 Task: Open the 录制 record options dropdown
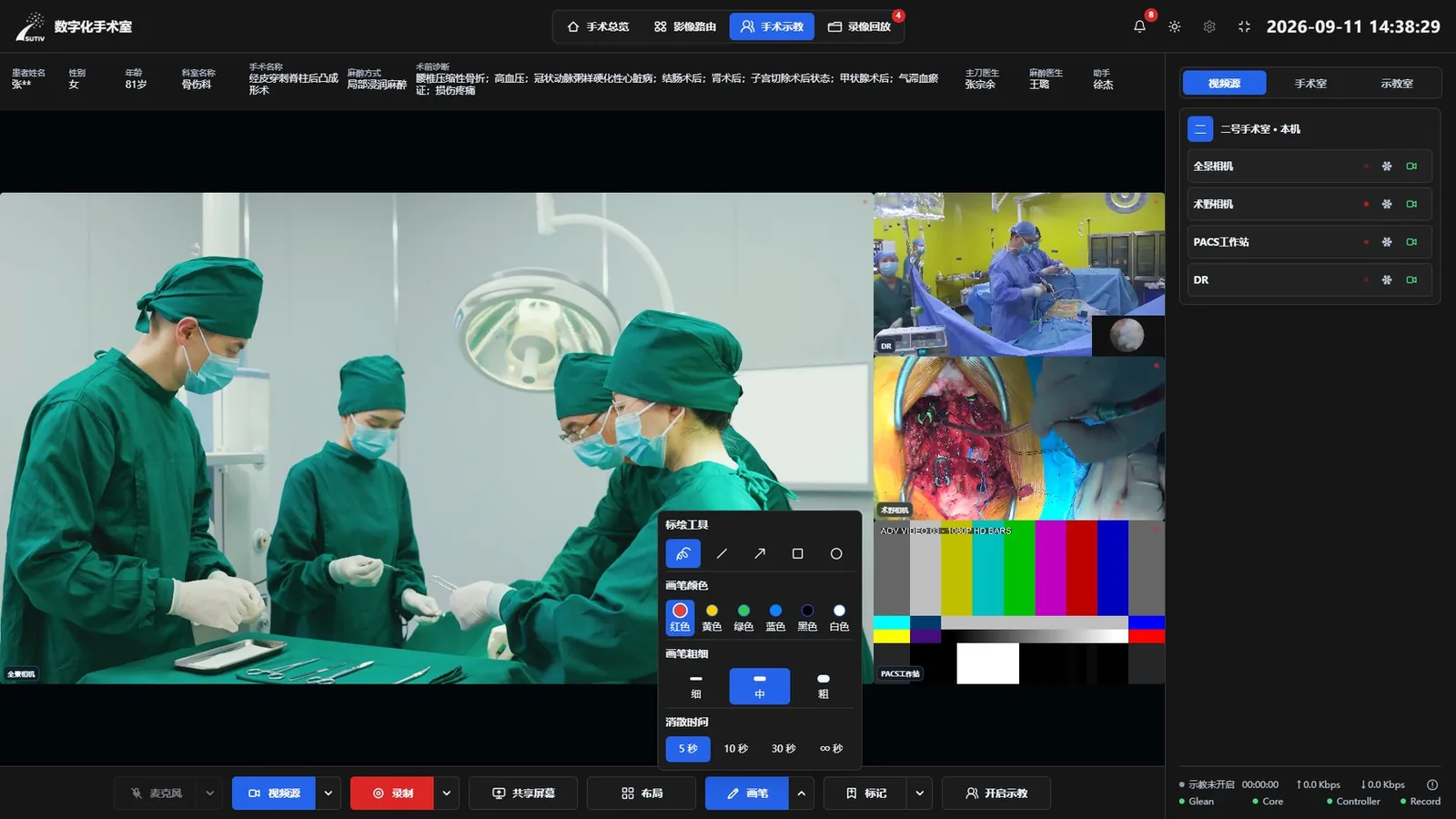click(x=447, y=794)
